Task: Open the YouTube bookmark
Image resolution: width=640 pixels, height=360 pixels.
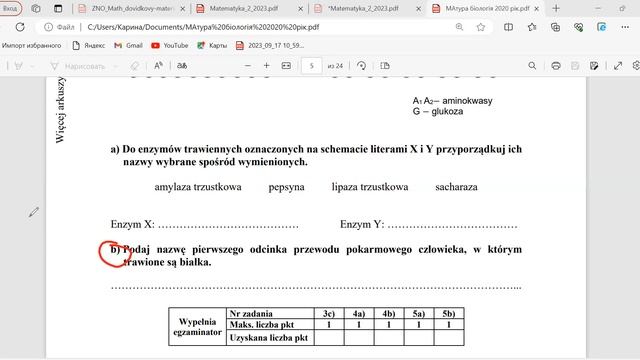Action: [170, 46]
